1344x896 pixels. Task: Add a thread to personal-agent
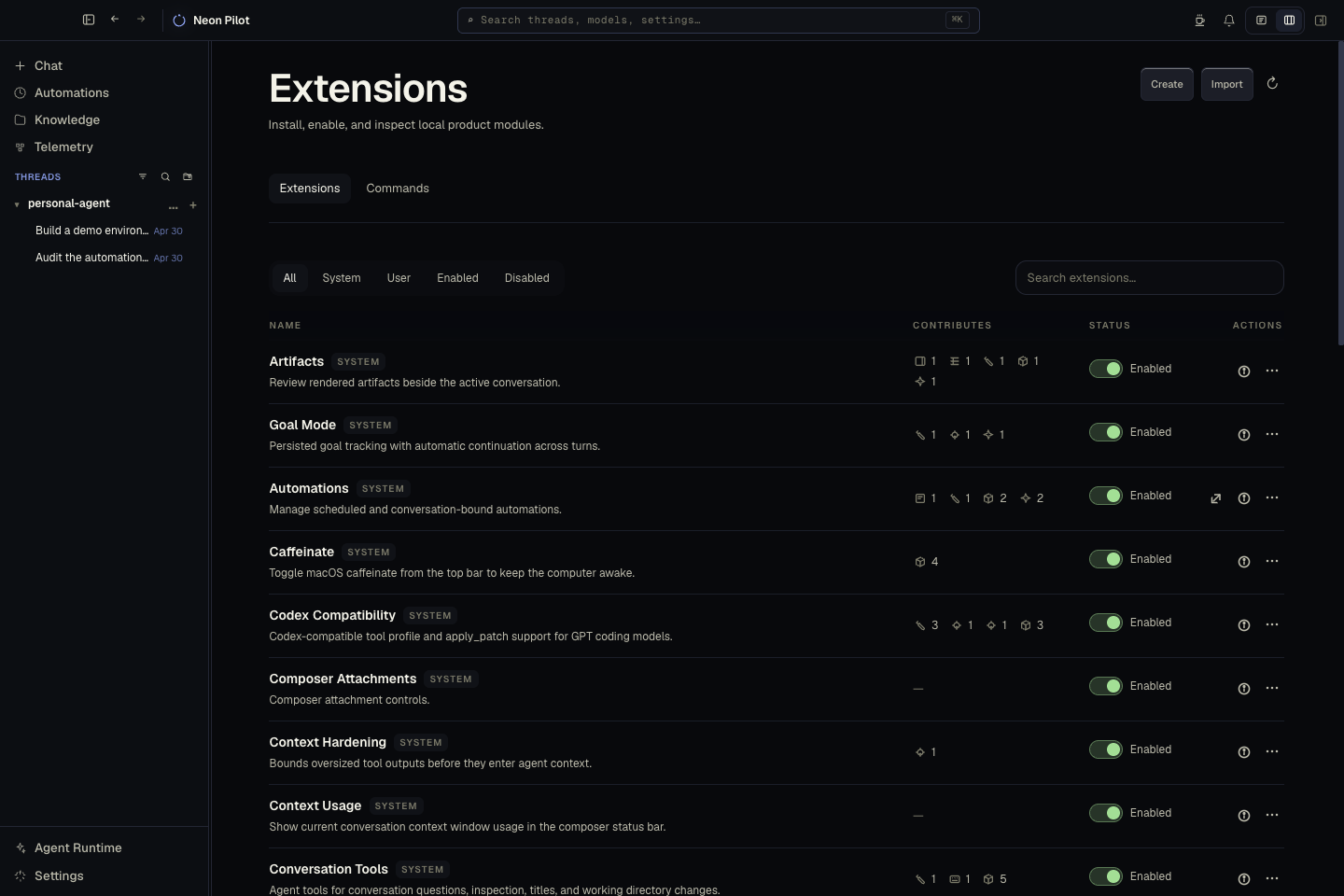193,205
